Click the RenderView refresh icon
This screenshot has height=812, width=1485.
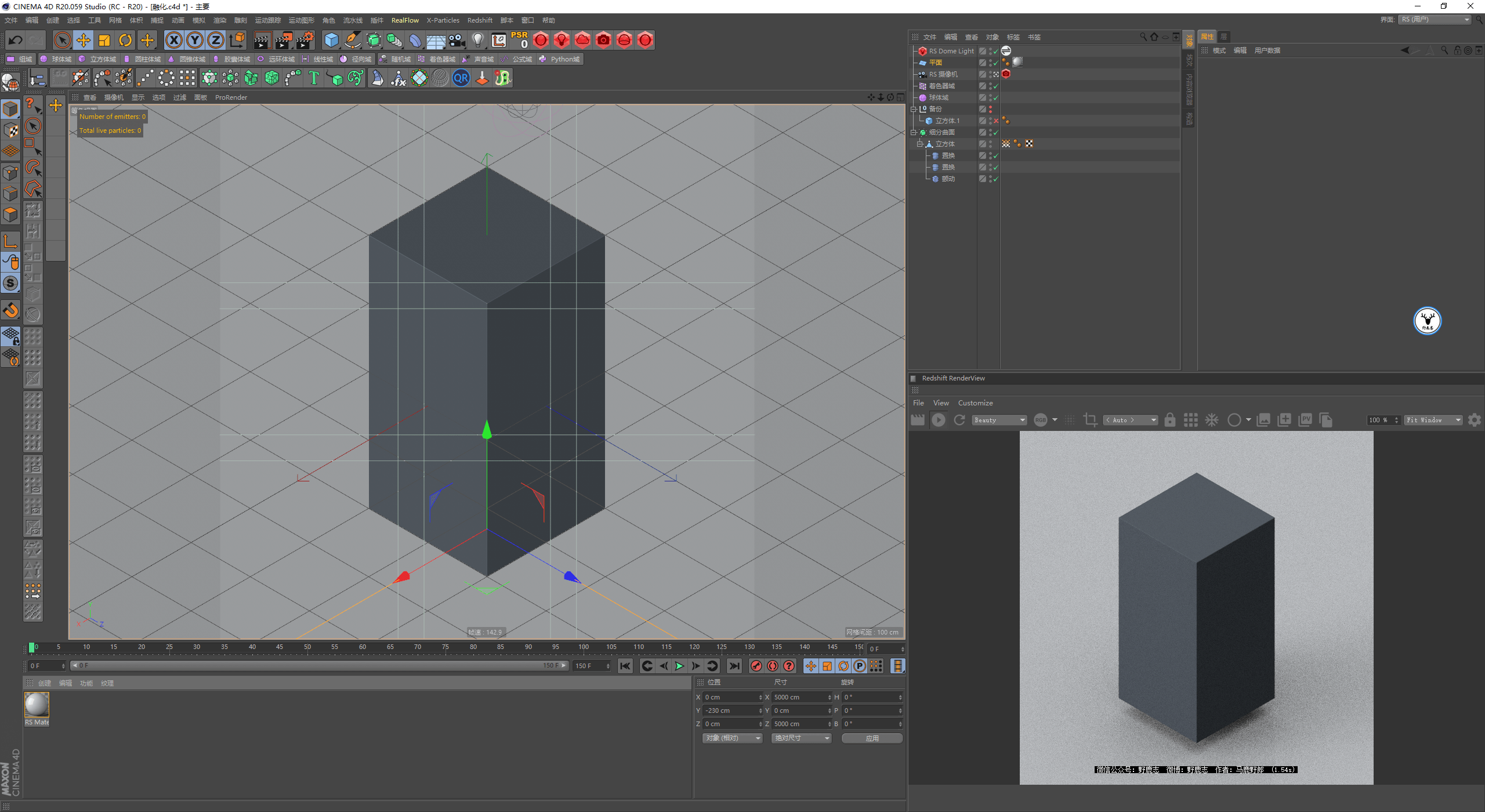coord(959,420)
